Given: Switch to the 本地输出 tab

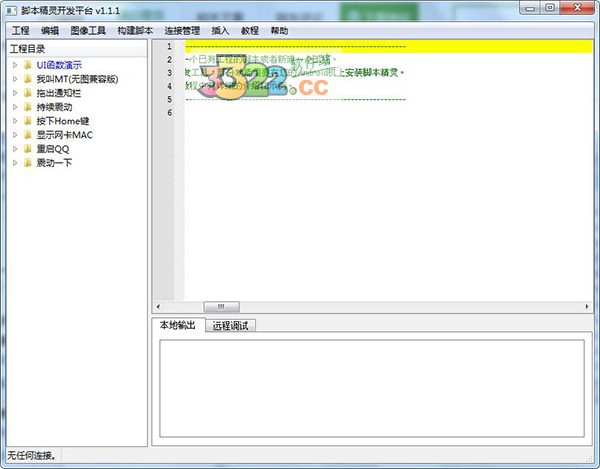Looking at the screenshot, I should [x=178, y=325].
